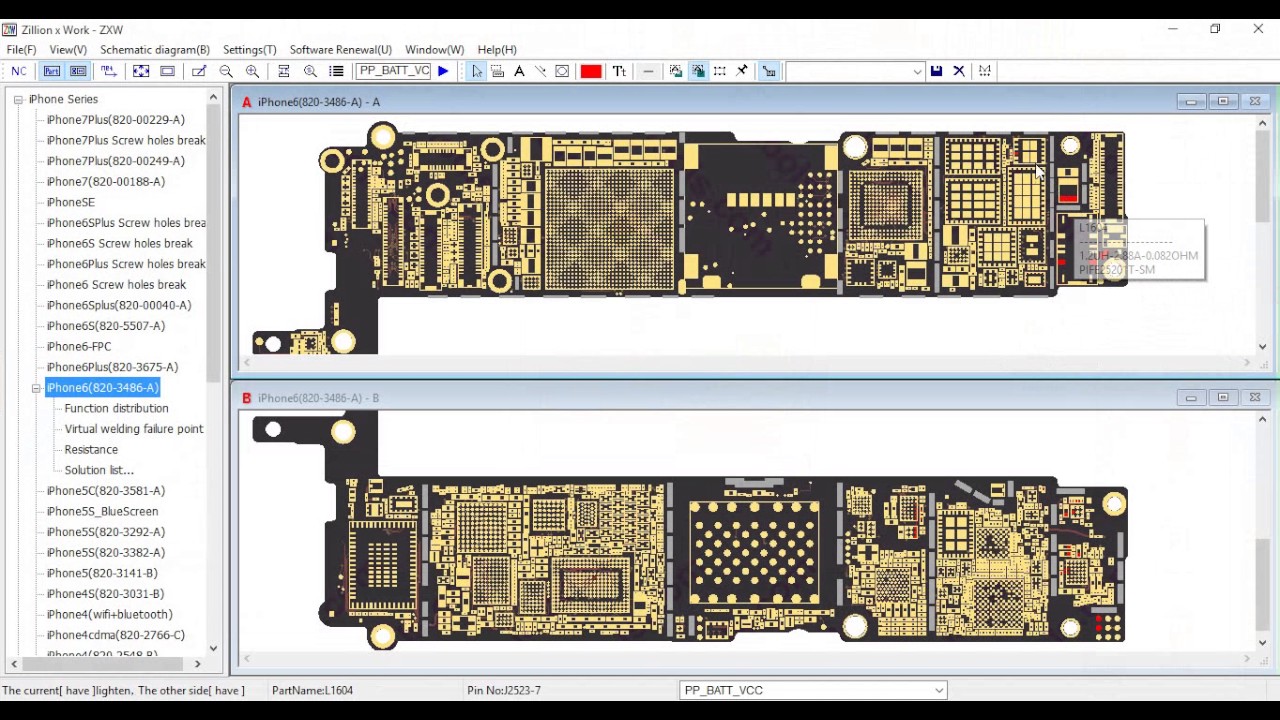Select iPhone5S_BlueScreen in the tree
Screen dimensions: 1280x720
(102, 512)
